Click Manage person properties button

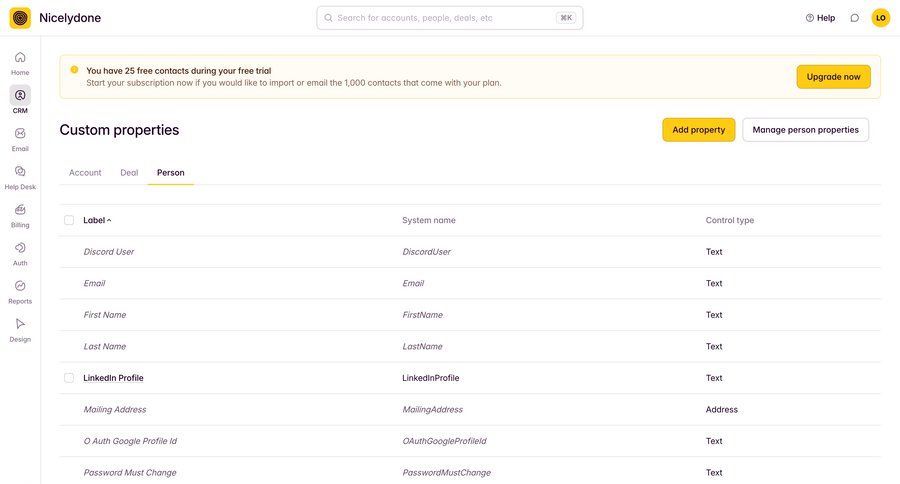point(805,130)
